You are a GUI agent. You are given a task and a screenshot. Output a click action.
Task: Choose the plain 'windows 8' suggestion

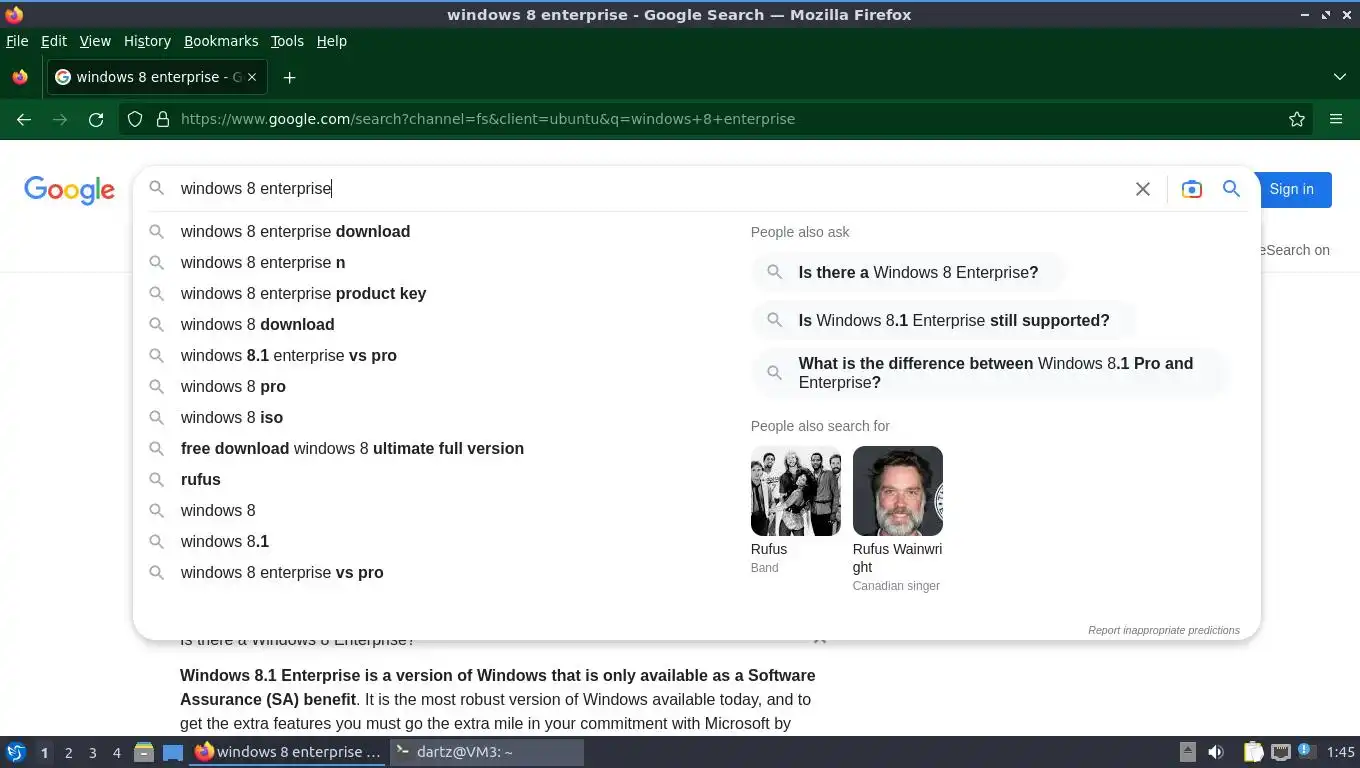(218, 510)
